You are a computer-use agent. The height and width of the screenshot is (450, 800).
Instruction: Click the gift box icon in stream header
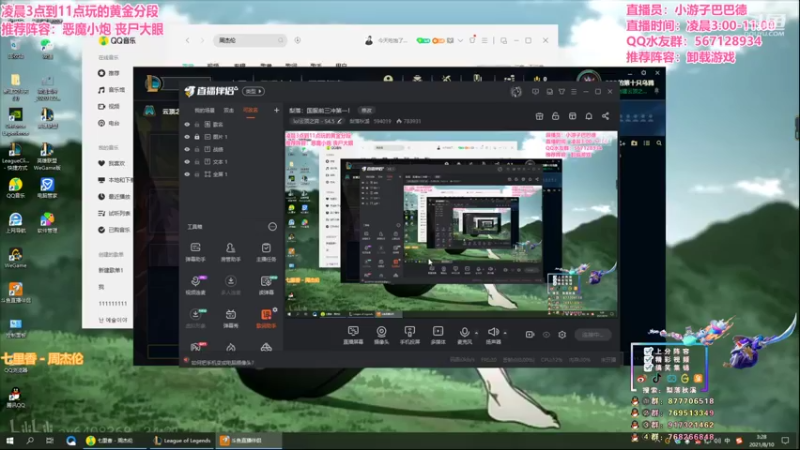click(539, 116)
